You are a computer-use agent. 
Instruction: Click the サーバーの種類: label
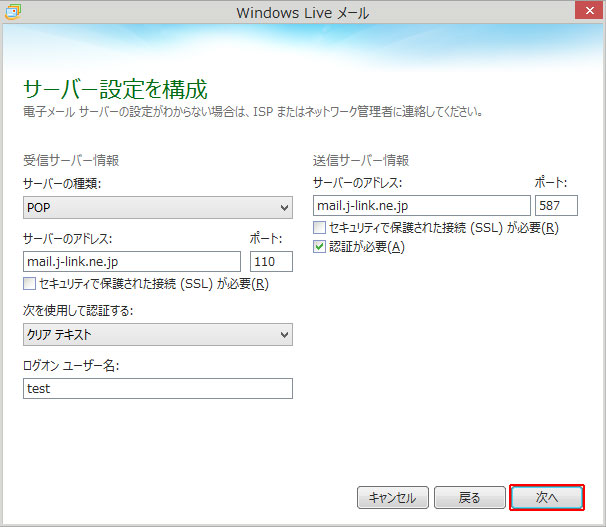tap(62, 184)
